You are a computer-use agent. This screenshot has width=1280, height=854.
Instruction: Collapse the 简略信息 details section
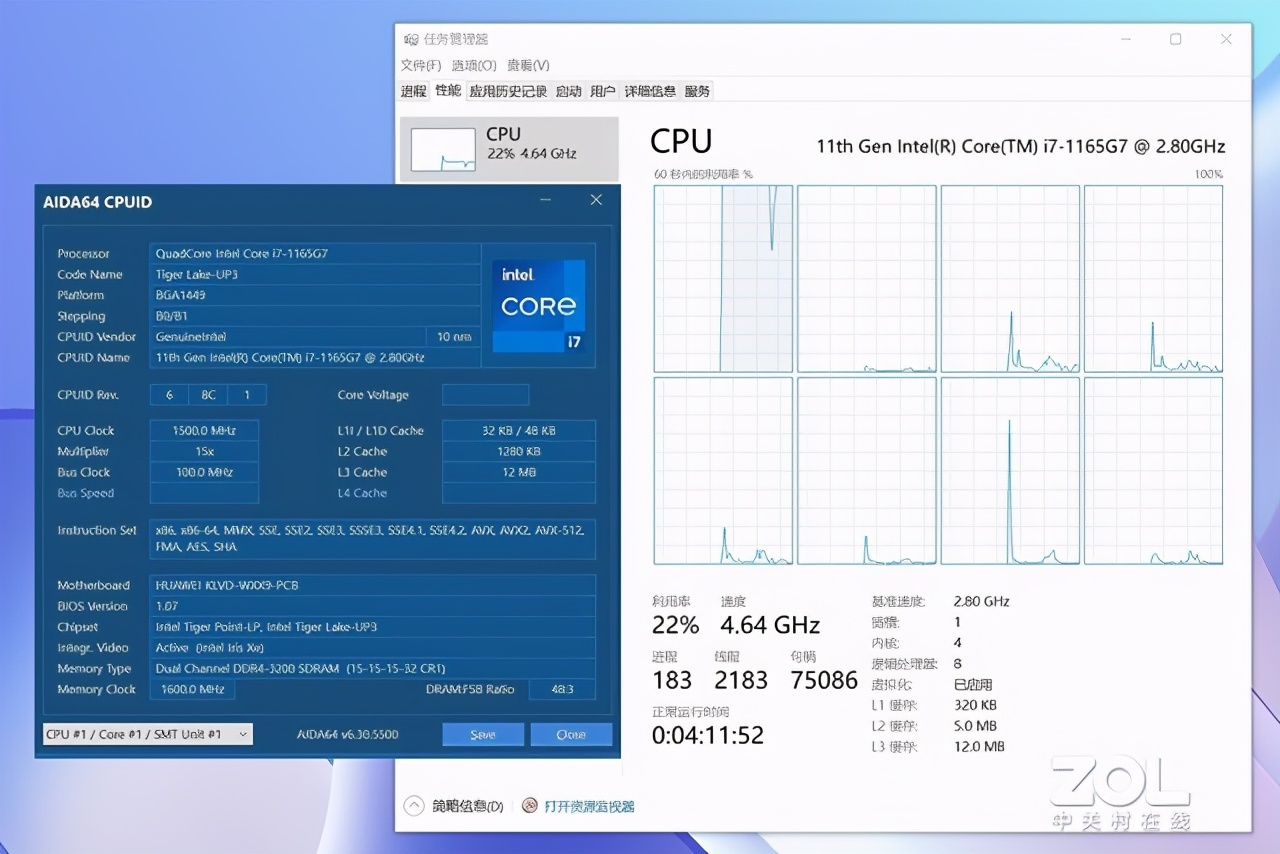[413, 805]
